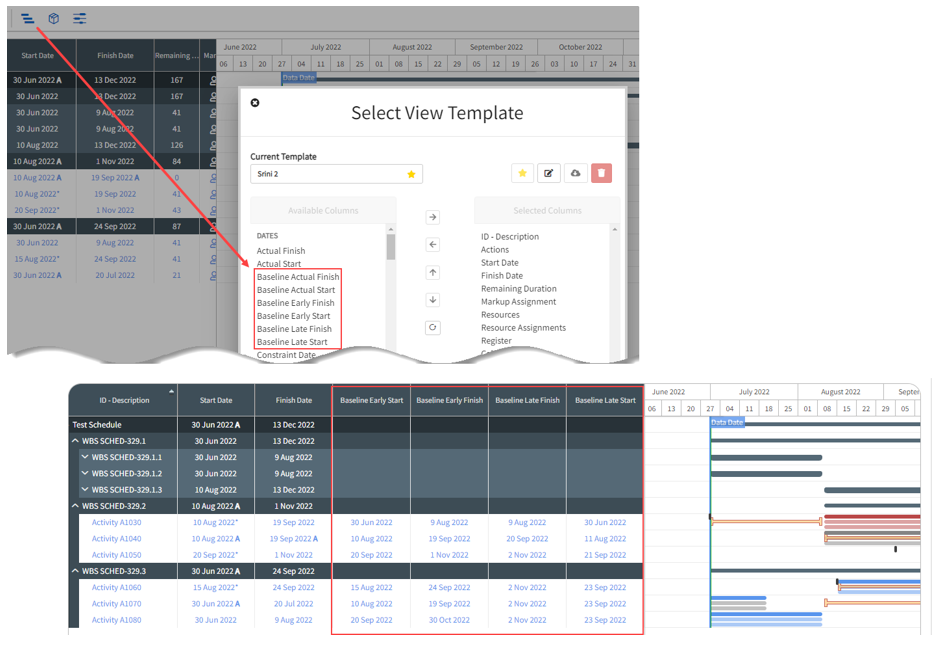The width and height of the screenshot is (938, 655).
Task: Select Actual Finish in Available Columns
Action: pos(281,251)
